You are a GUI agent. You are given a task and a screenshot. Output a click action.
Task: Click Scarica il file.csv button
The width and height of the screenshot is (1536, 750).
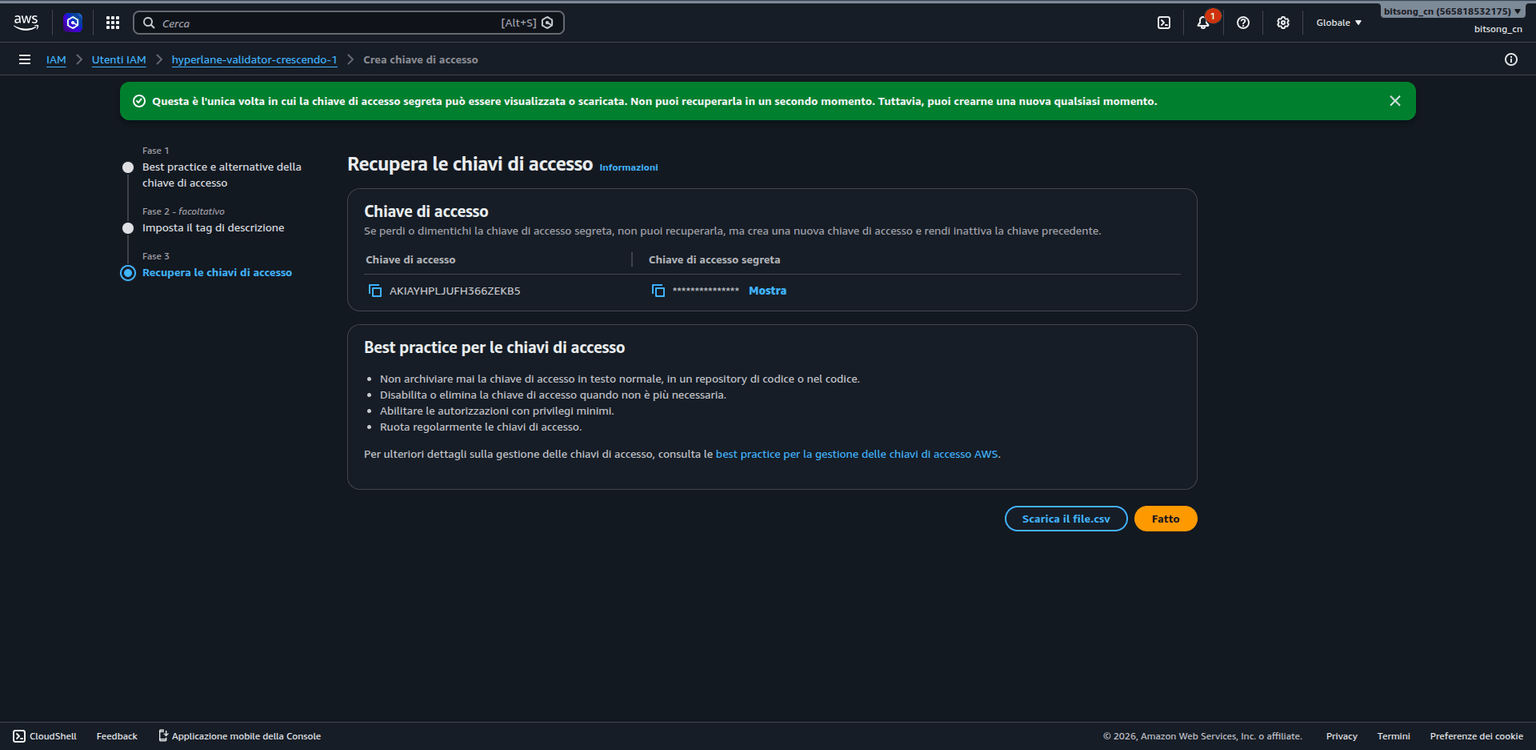(x=1066, y=519)
